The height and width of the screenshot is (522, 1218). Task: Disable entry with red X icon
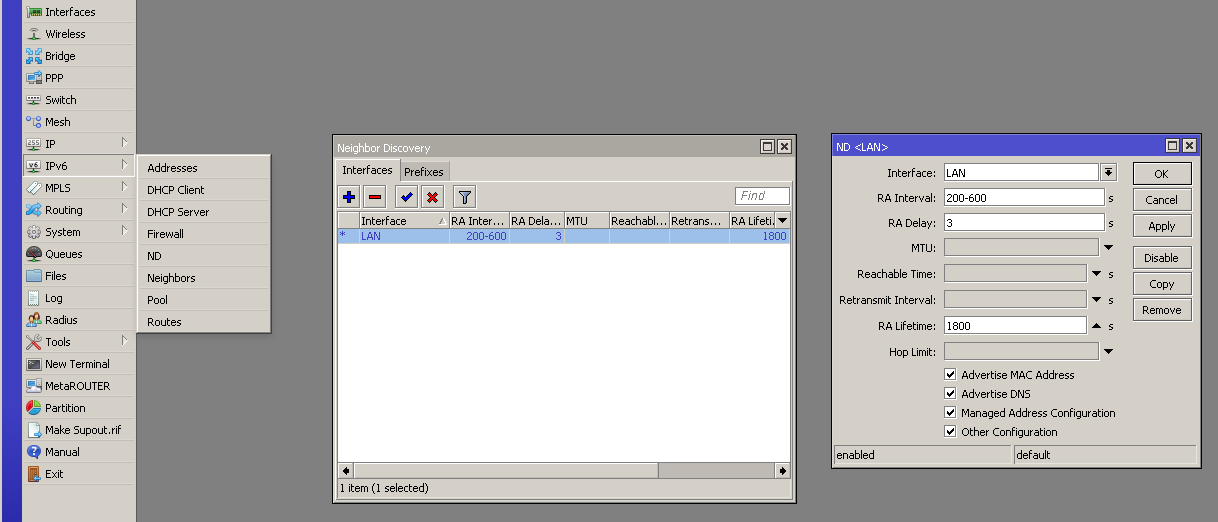(432, 197)
